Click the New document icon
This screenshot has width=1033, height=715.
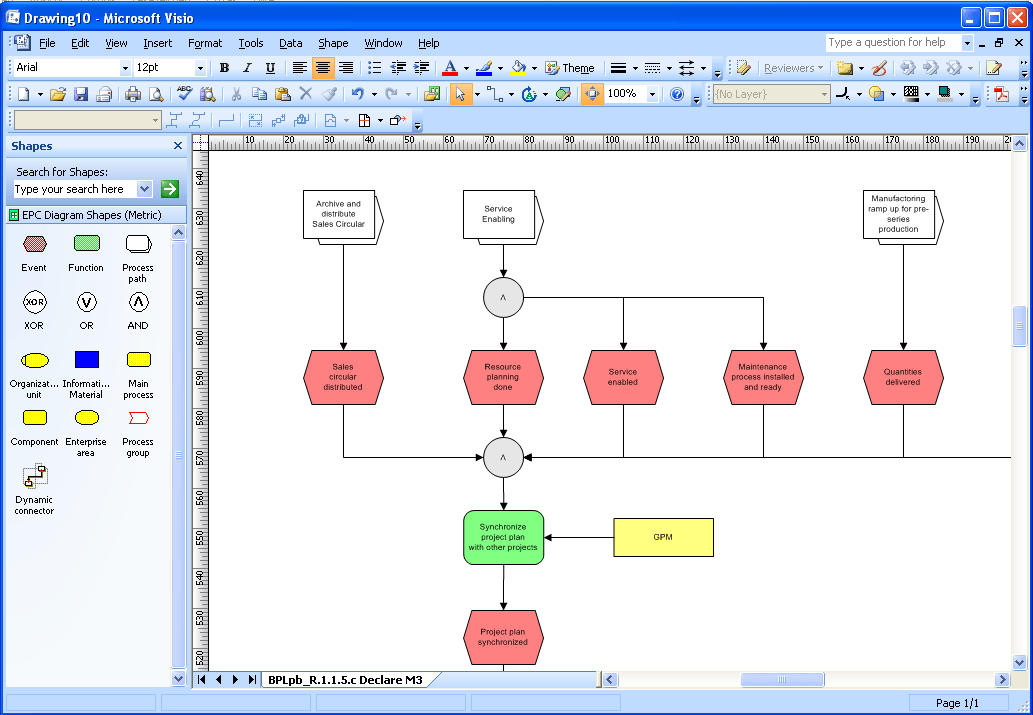[24, 94]
